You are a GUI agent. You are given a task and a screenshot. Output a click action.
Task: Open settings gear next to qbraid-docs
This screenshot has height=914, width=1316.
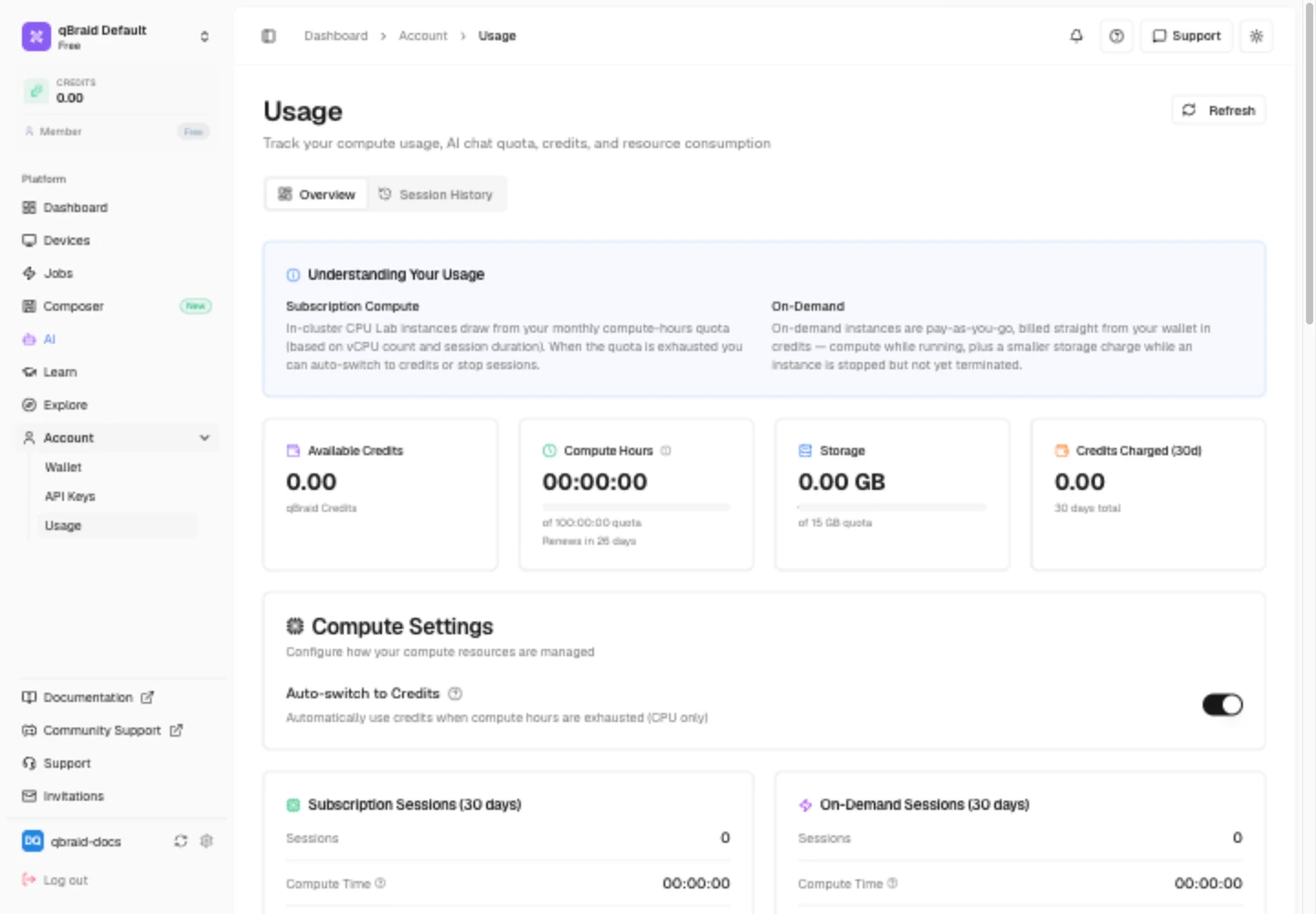(207, 841)
